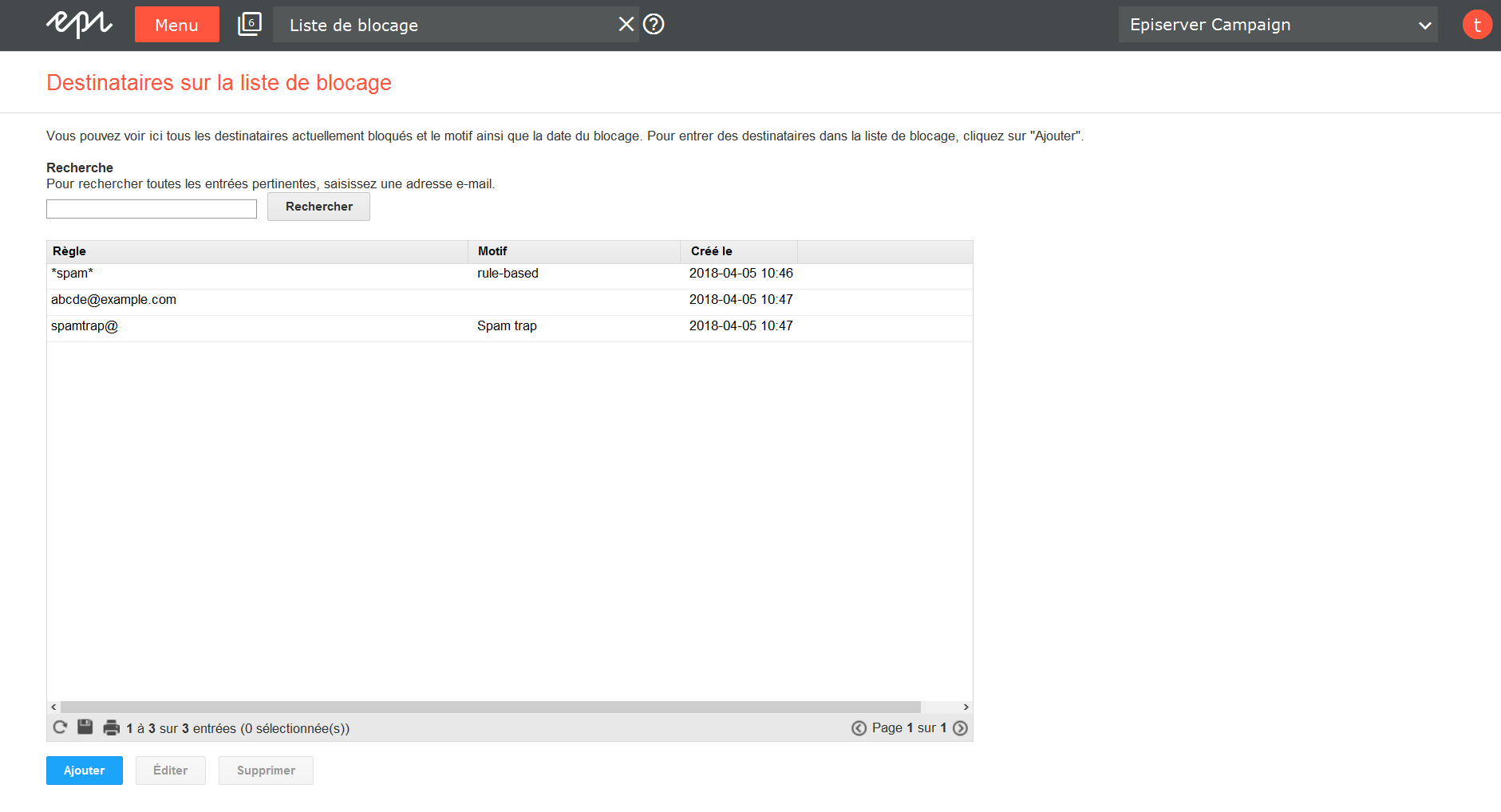Click the Rechercher button
Image resolution: width=1501 pixels, height=812 pixels.
point(318,207)
